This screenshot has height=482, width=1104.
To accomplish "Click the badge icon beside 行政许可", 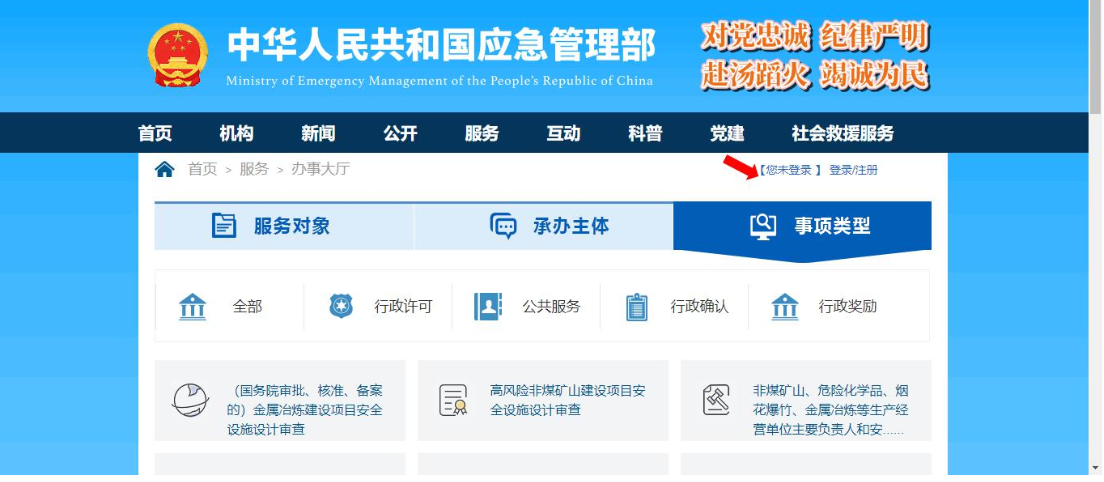I will click(x=341, y=306).
